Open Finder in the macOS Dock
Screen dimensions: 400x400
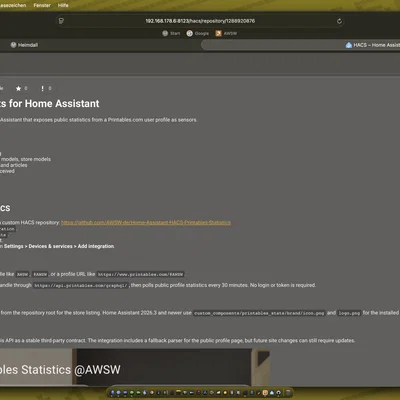(x=112, y=393)
